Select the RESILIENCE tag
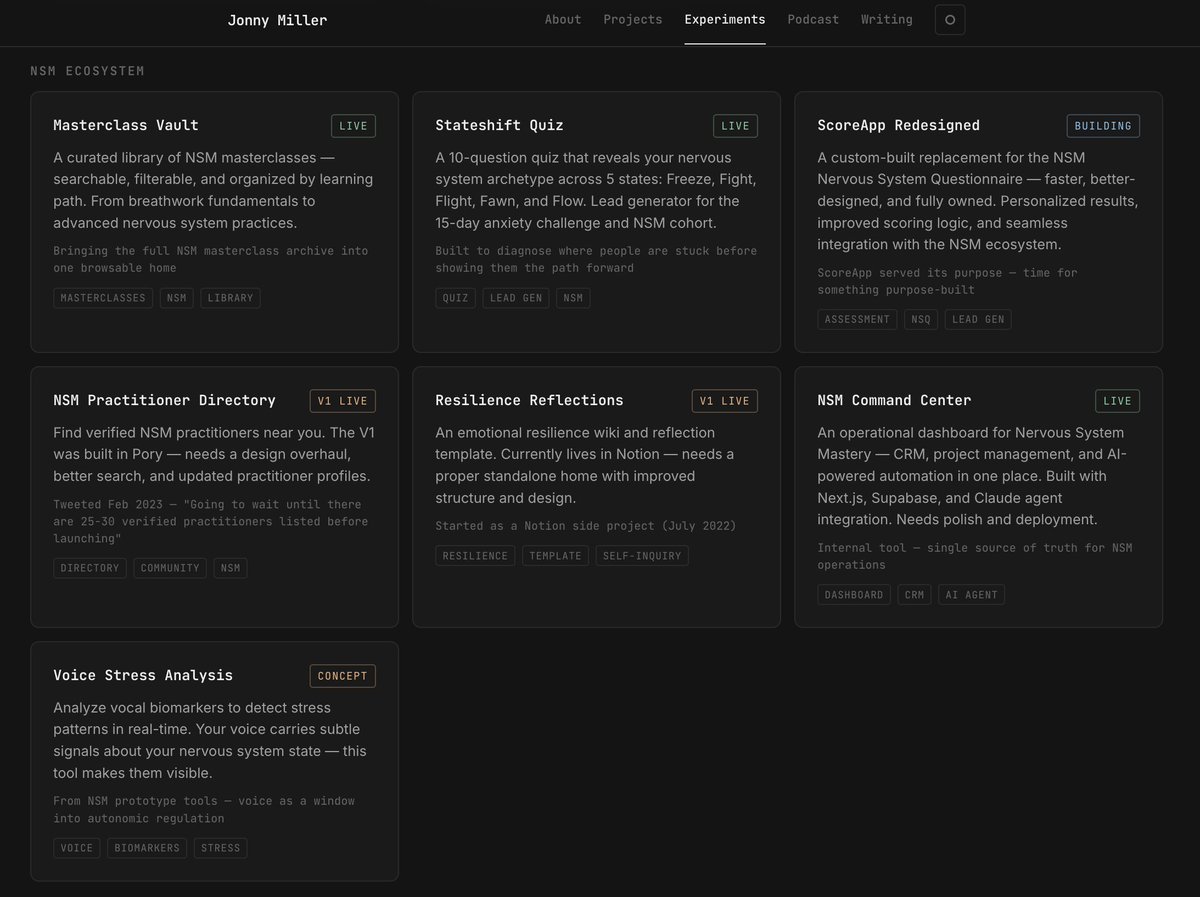The height and width of the screenshot is (897, 1200). [x=475, y=556]
